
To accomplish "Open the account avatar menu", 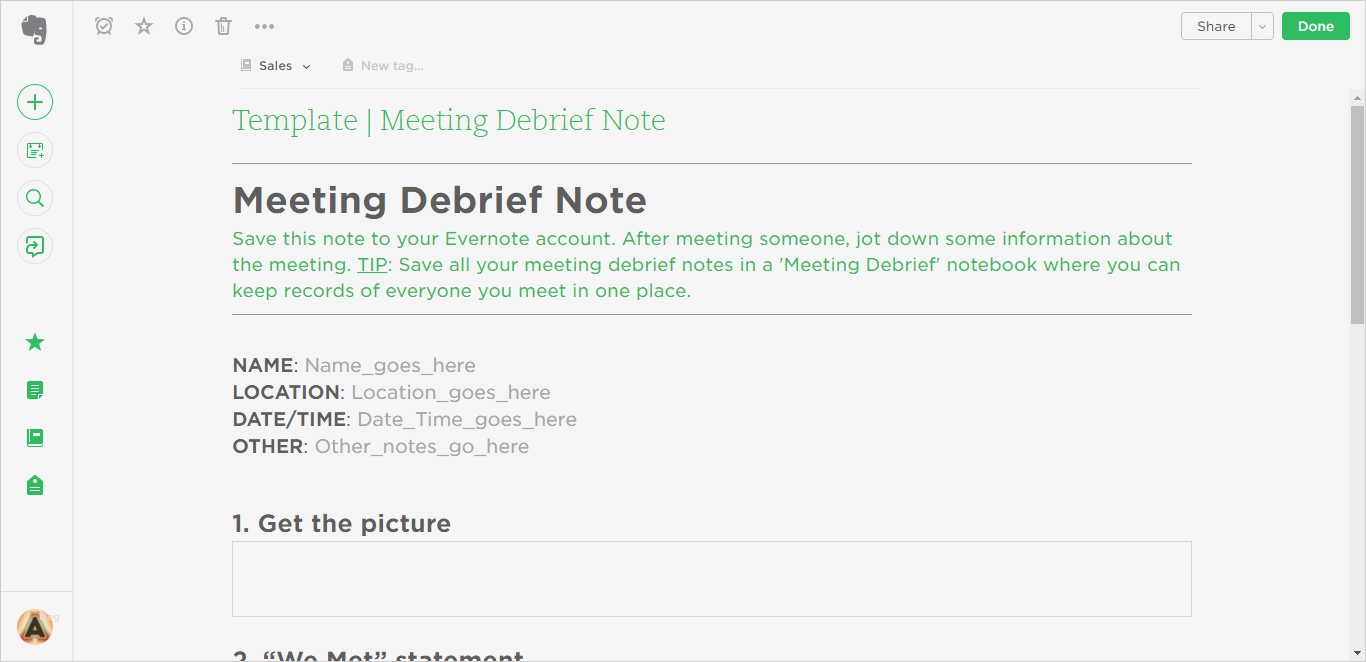I will (35, 627).
